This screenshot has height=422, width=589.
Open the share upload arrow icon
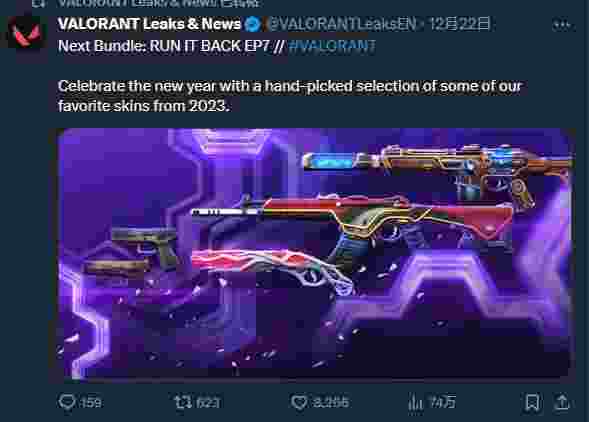[x=562, y=402]
